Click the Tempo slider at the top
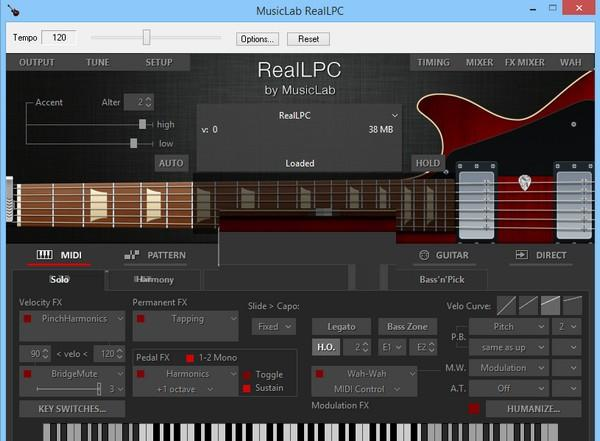 click(x=146, y=38)
